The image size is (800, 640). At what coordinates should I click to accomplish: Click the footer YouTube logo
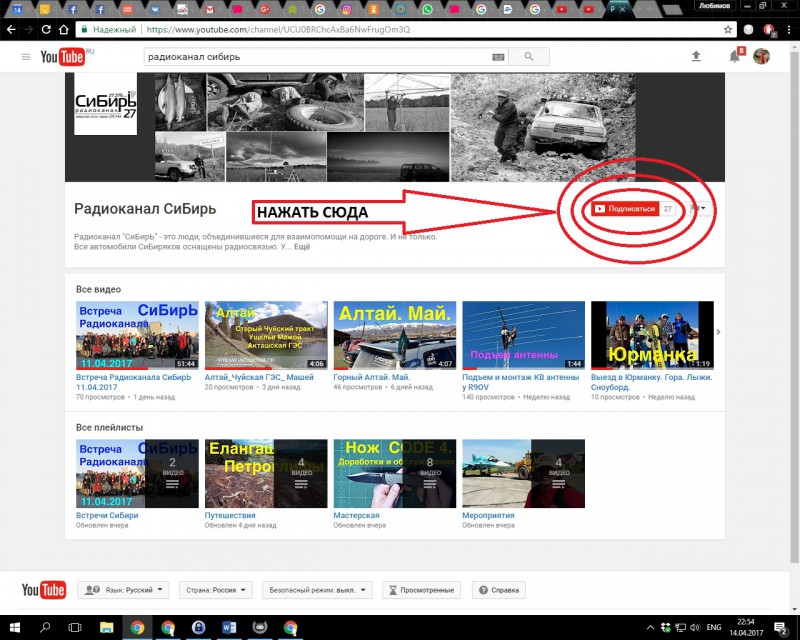tap(43, 590)
